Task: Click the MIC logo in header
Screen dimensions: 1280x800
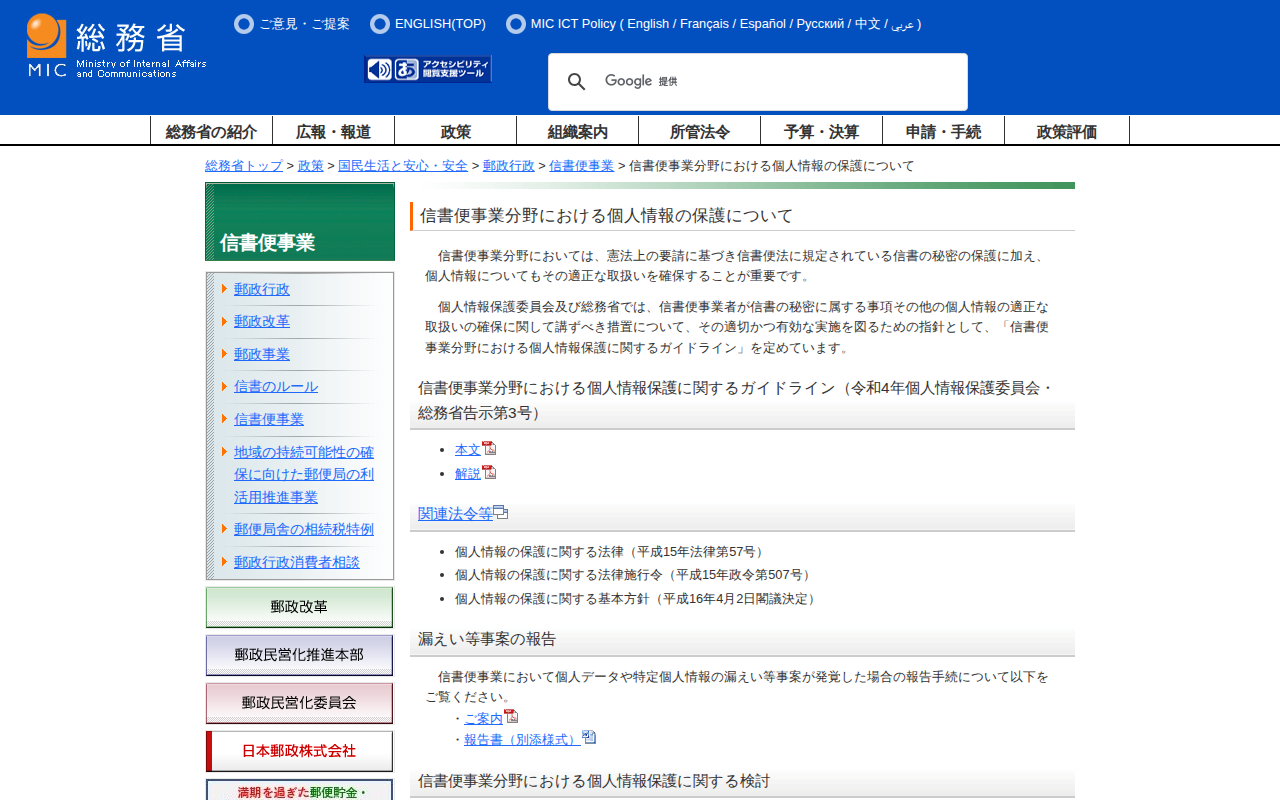Action: (x=116, y=46)
